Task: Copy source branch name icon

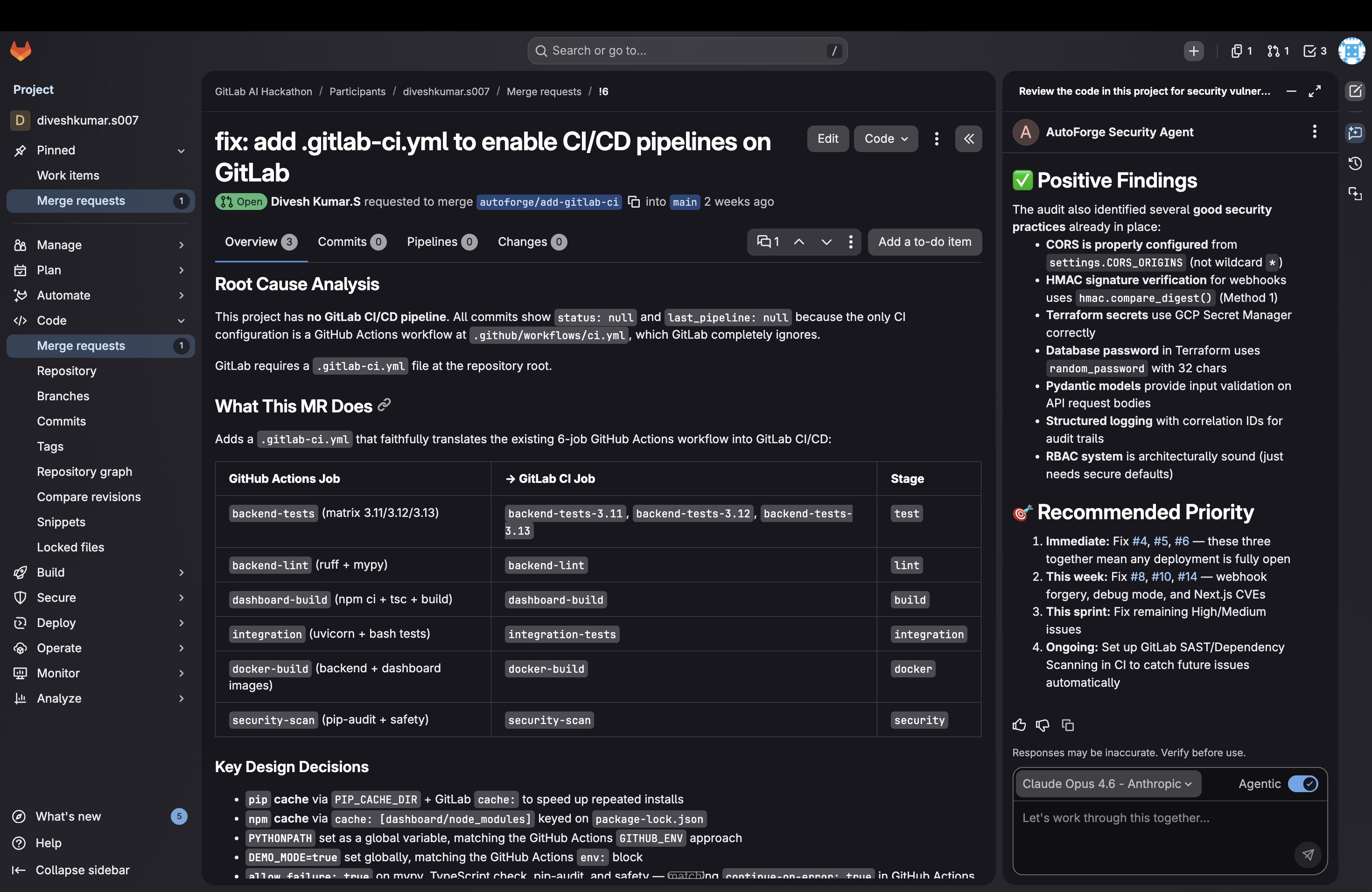Action: pyautogui.click(x=634, y=202)
